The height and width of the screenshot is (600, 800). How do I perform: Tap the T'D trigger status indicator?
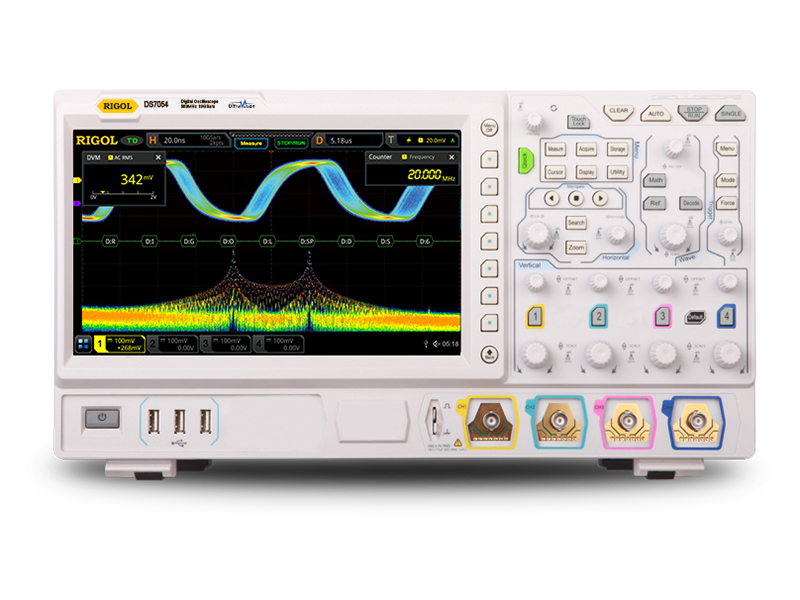point(132,140)
